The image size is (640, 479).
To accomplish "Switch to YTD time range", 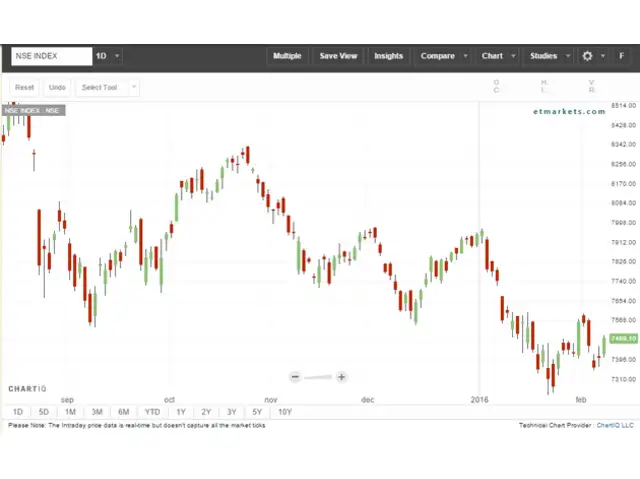I will (x=152, y=412).
